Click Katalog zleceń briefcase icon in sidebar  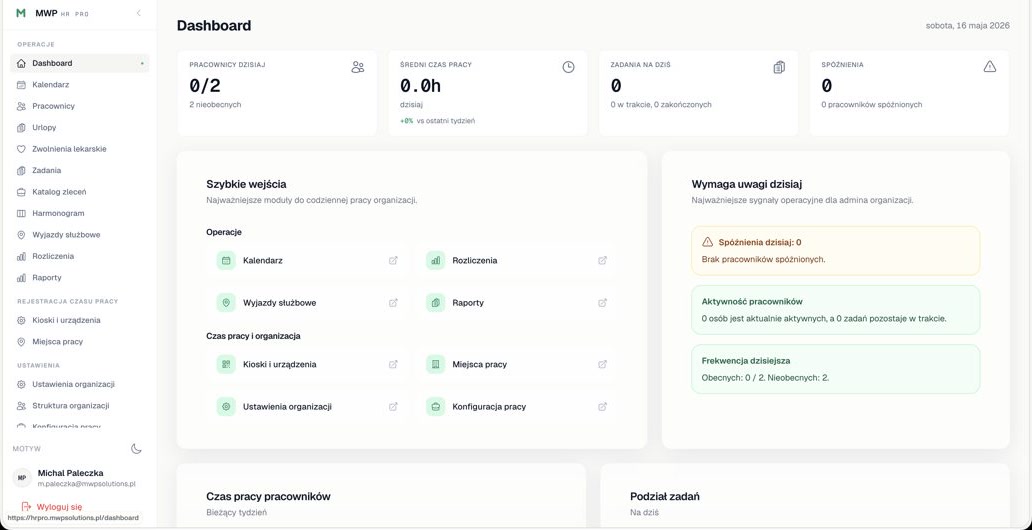pos(21,192)
